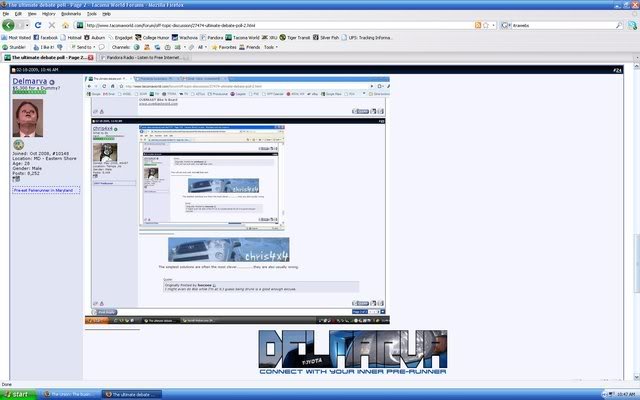The width and height of the screenshot is (640, 400).
Task: Open the File menu
Action: point(6,14)
